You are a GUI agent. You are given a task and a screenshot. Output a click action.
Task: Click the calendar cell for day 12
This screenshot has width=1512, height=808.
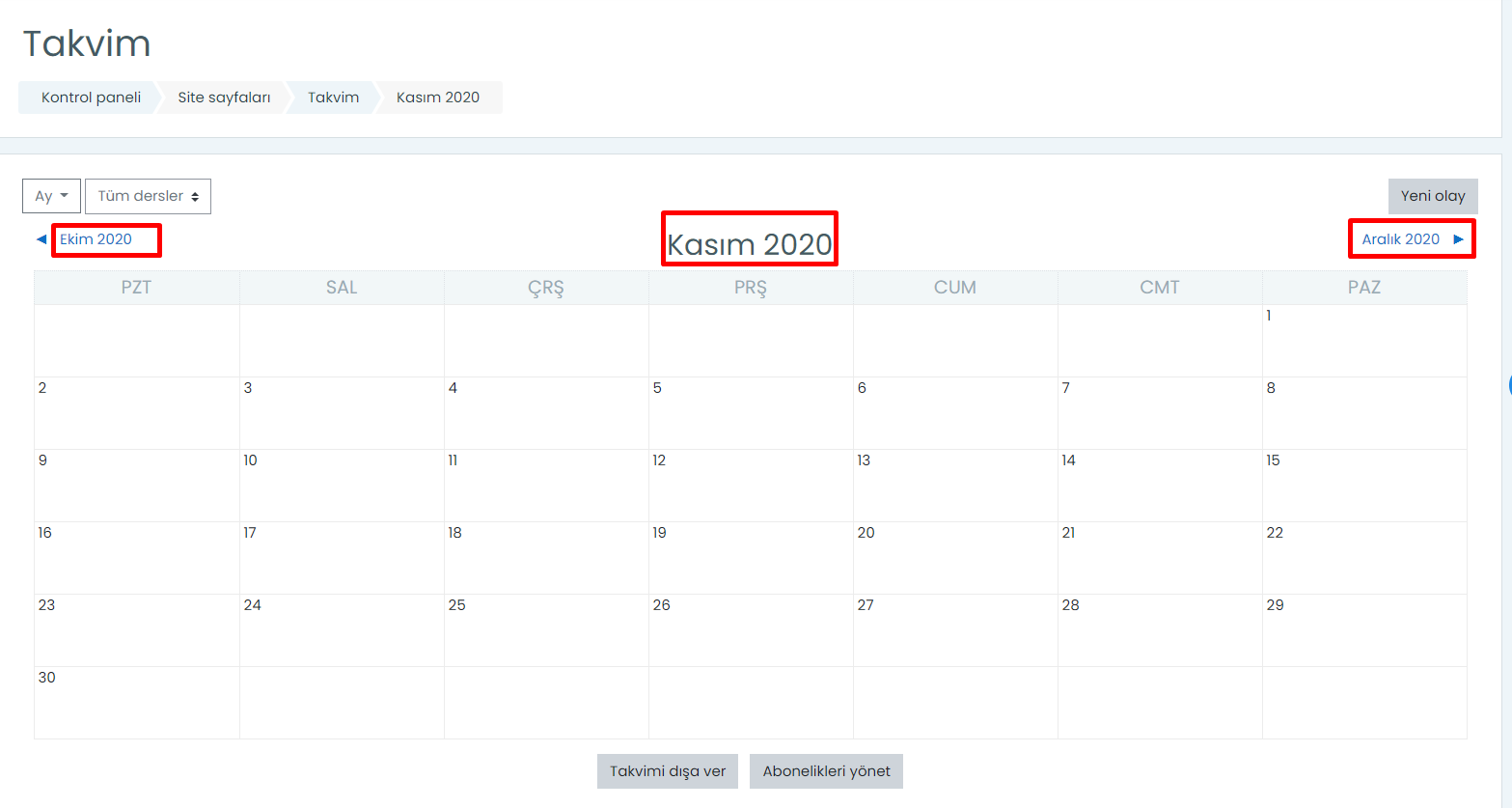point(751,486)
